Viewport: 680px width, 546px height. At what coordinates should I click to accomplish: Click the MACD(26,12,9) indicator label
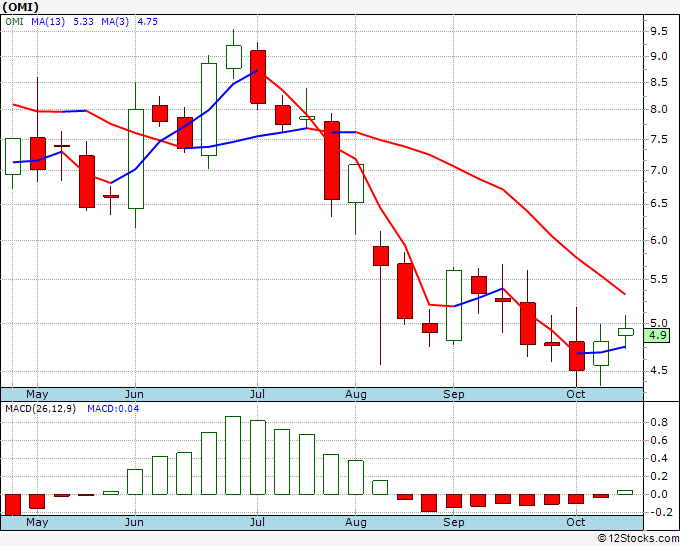(40, 409)
